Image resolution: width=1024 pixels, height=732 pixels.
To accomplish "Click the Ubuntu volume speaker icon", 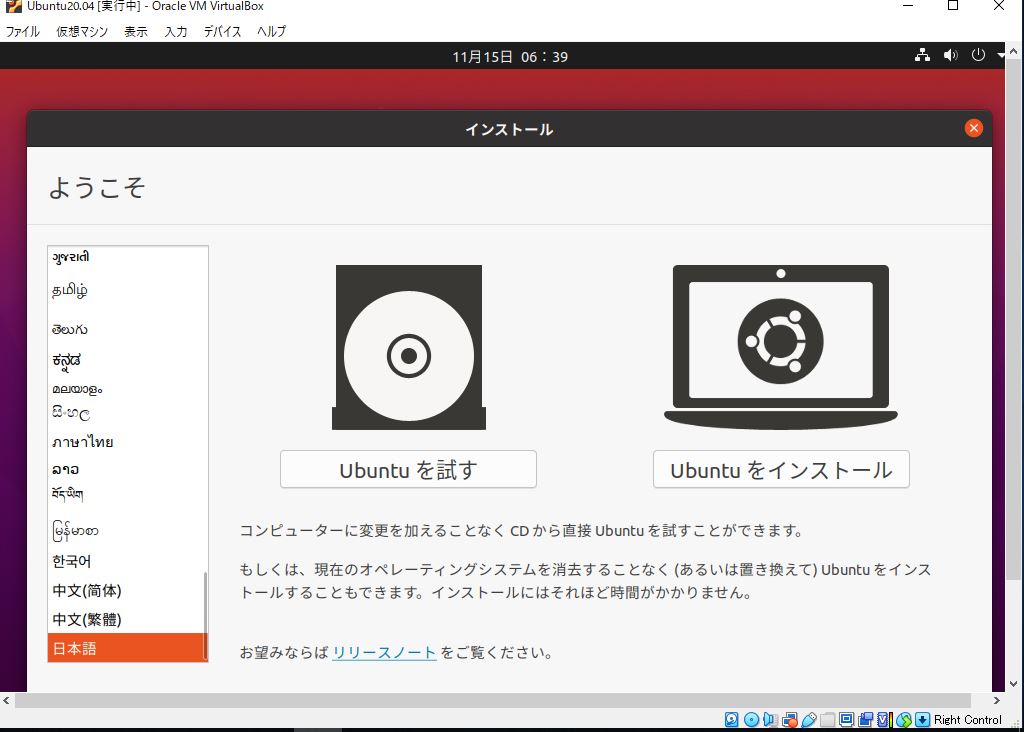I will coord(950,56).
